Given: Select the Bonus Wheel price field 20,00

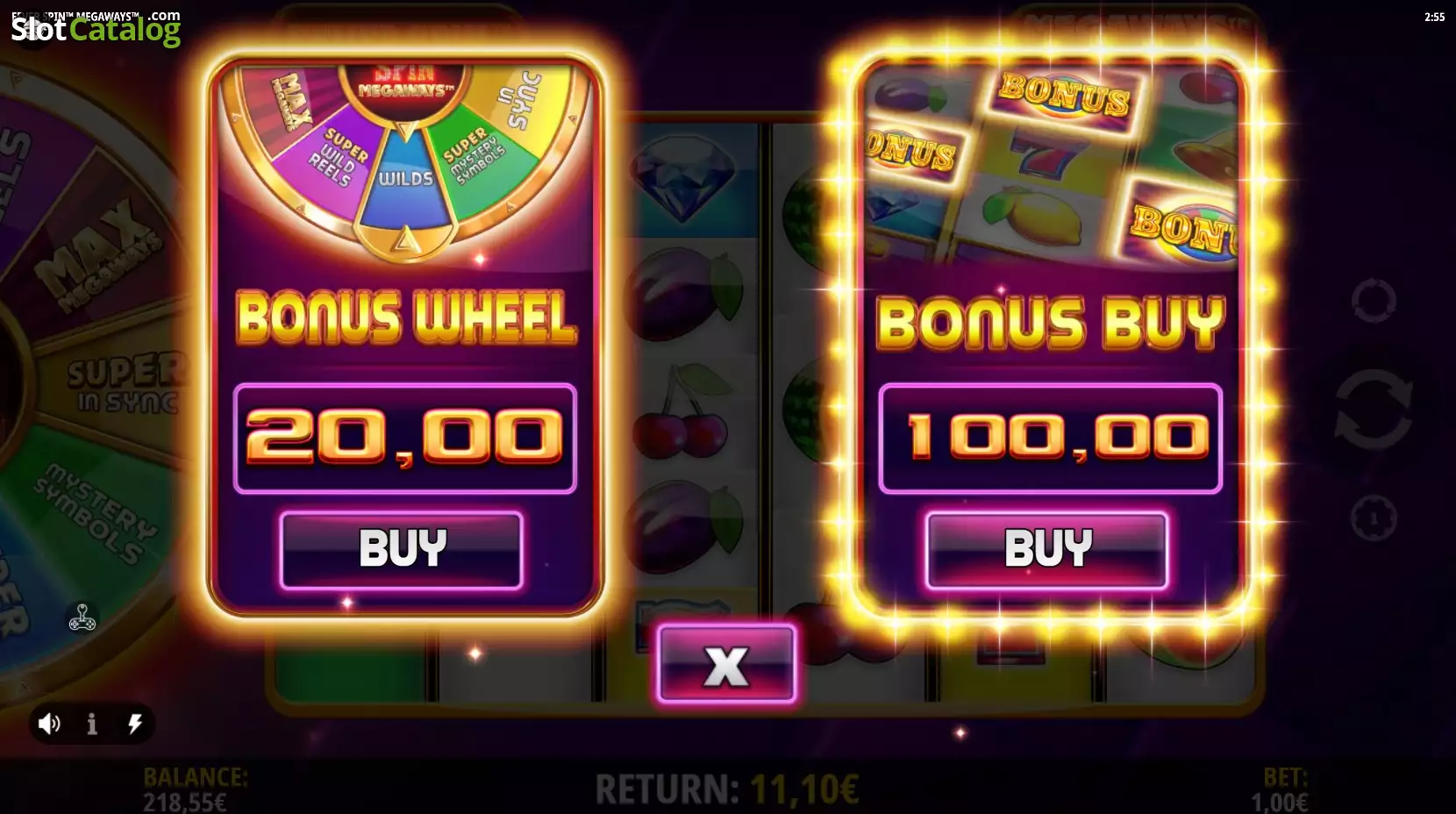Looking at the screenshot, I should (x=404, y=438).
